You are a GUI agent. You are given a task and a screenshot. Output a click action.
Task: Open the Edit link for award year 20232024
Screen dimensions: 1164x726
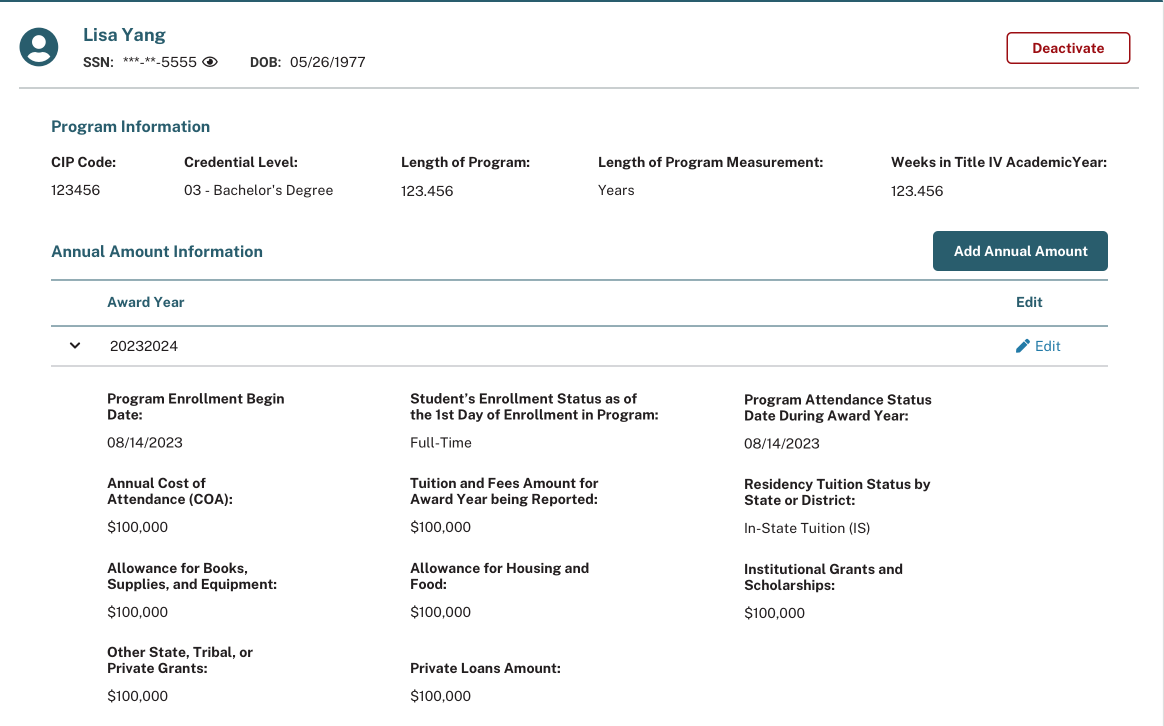(1047, 346)
